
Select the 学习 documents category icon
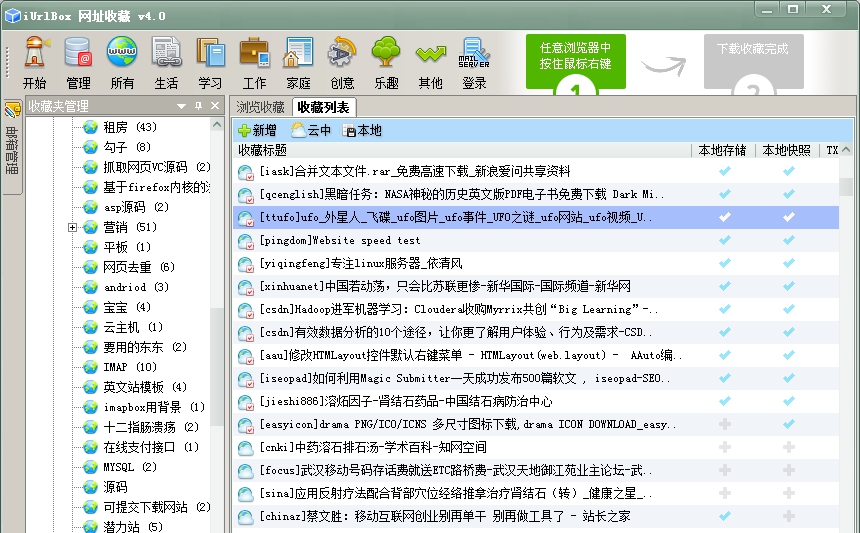click(x=211, y=63)
